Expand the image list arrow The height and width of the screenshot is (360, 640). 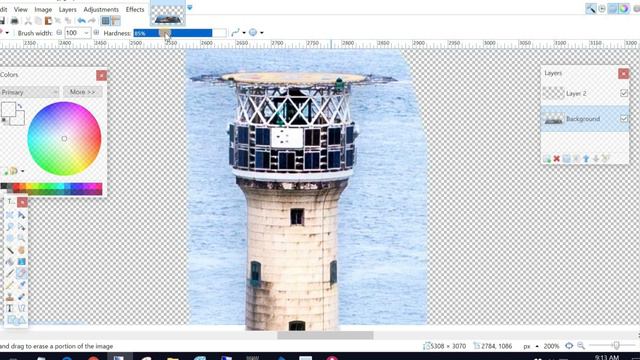[x=190, y=7]
